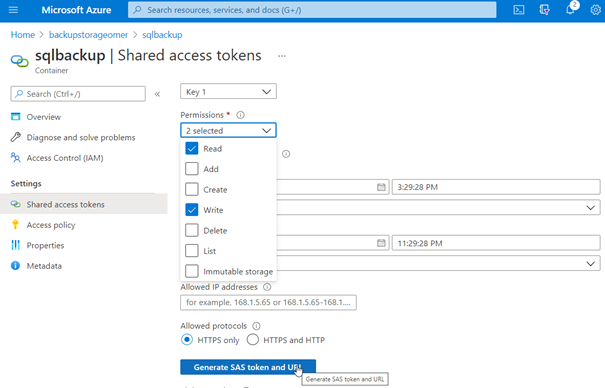Open Access Control (IAM)
605x388 pixels.
coord(65,158)
